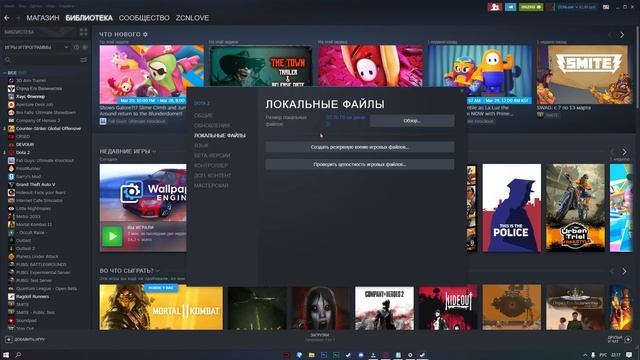Click the green inbox notifications button
The image size is (640, 360).
point(531,7)
